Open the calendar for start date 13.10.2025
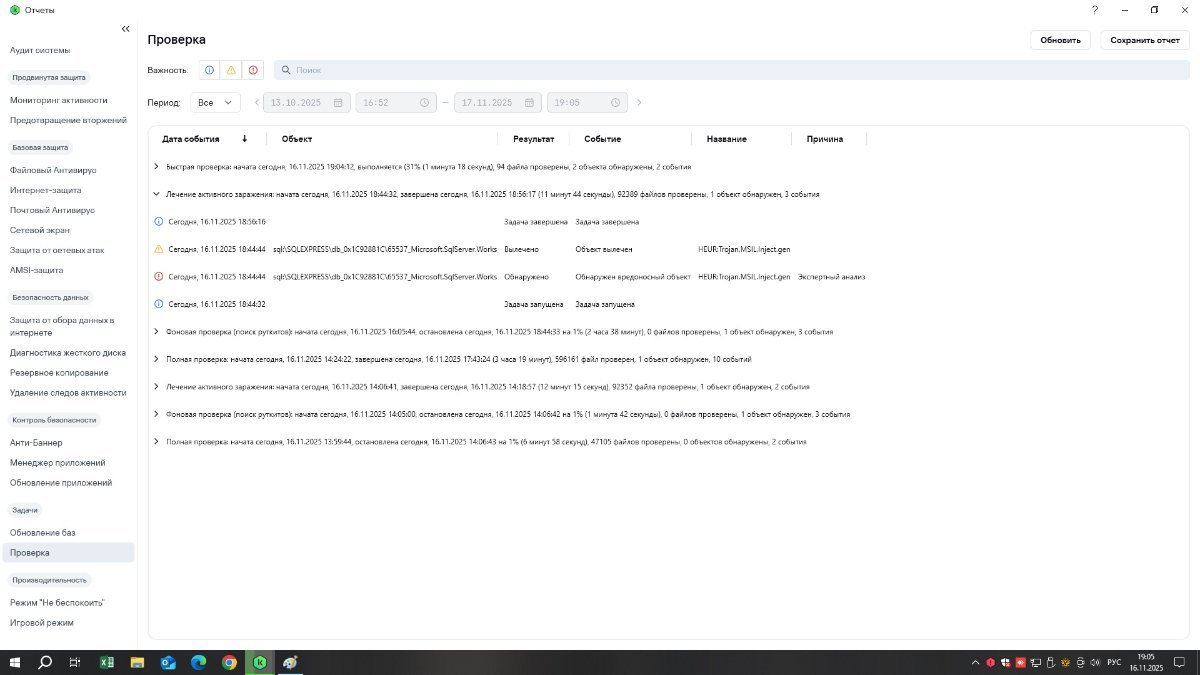The height and width of the screenshot is (675, 1200). pos(338,102)
